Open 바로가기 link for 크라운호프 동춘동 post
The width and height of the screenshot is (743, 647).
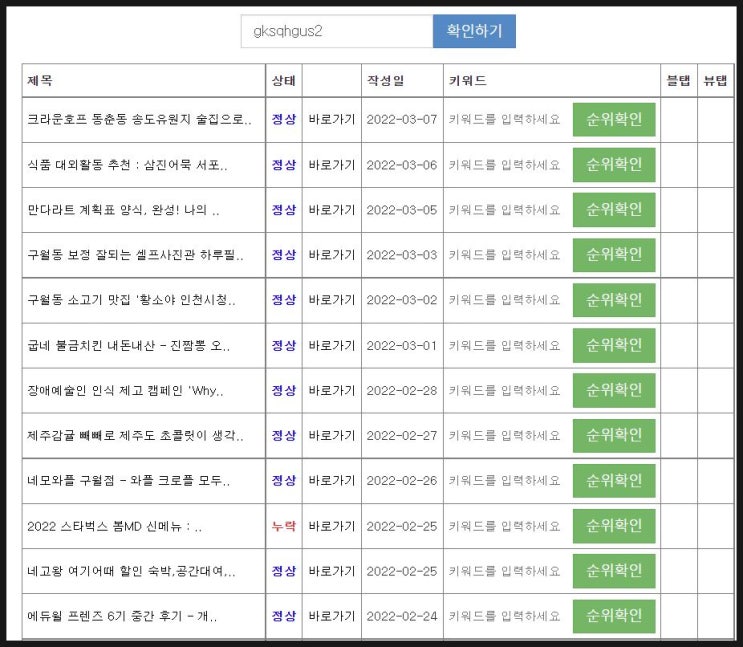coord(332,119)
